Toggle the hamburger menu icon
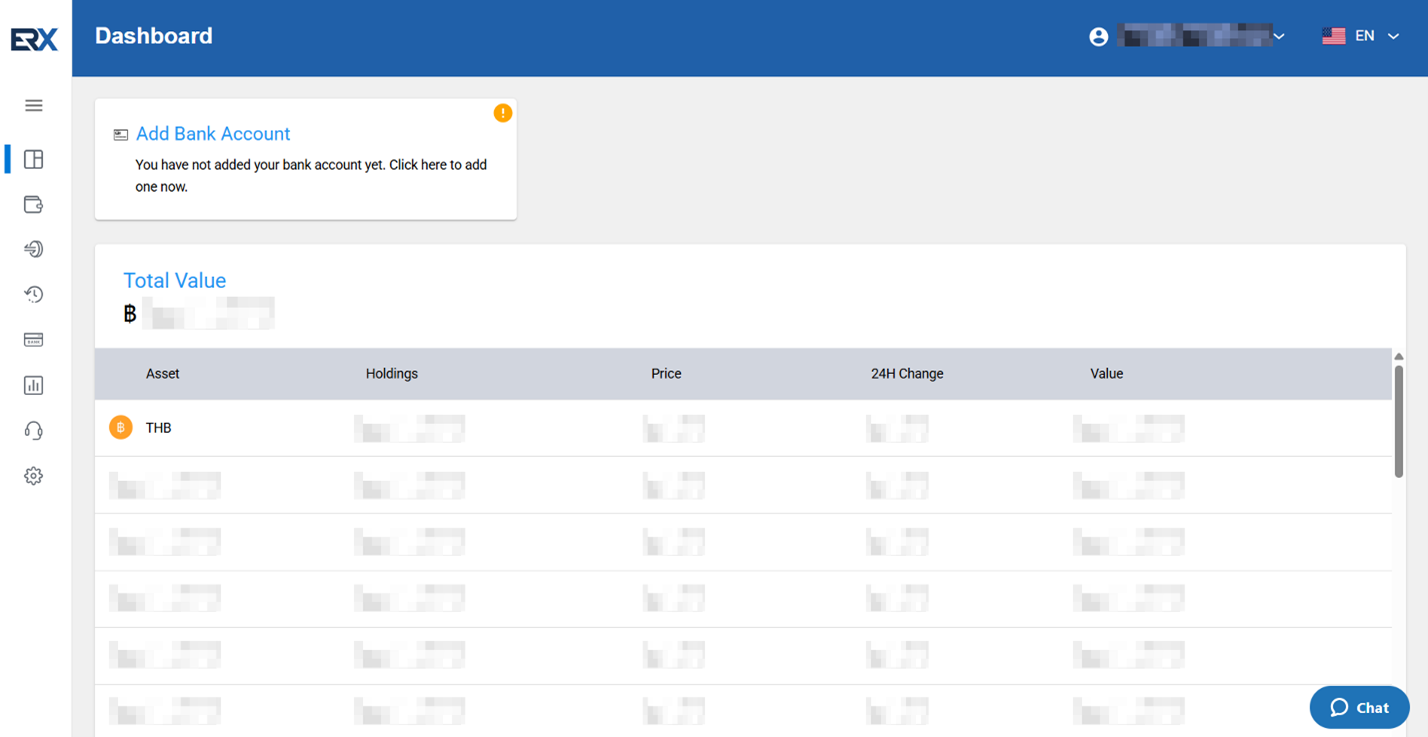The height and width of the screenshot is (737, 1428). pos(34,105)
